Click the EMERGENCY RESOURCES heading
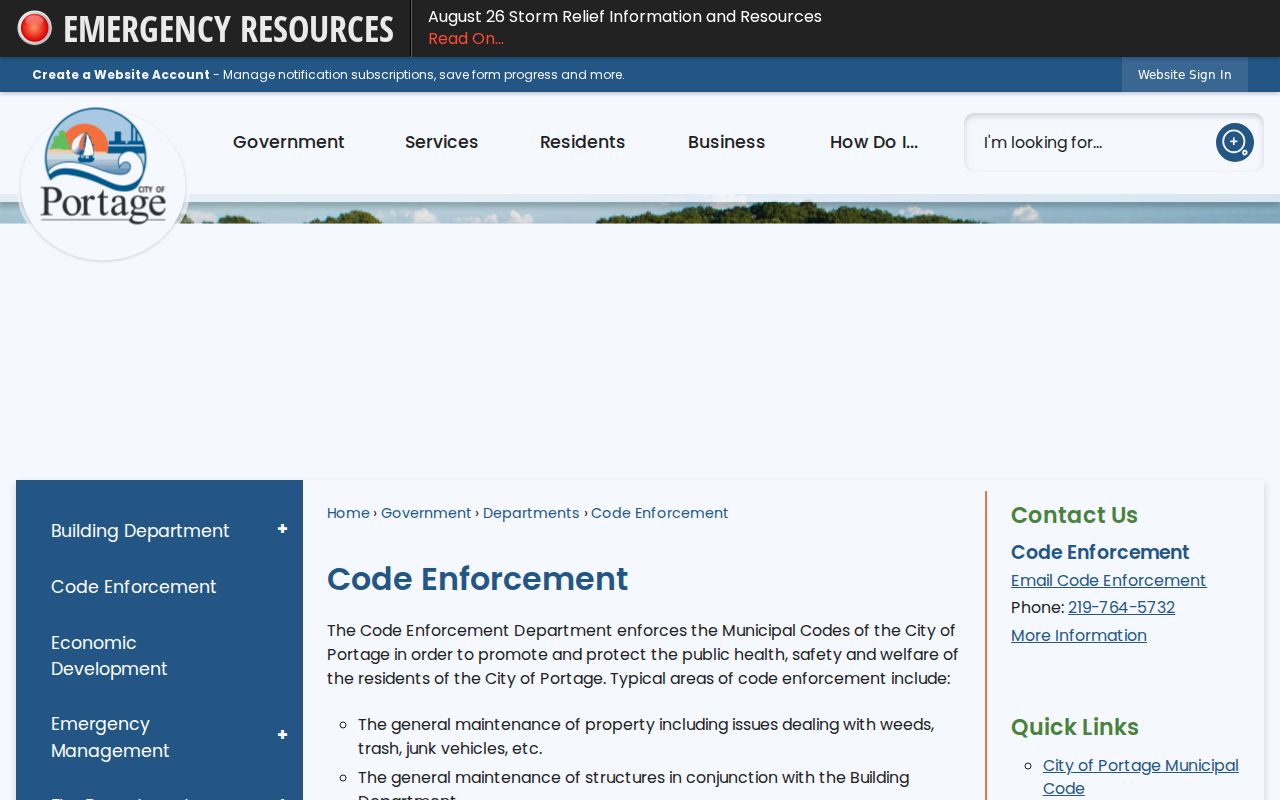 pyautogui.click(x=228, y=29)
